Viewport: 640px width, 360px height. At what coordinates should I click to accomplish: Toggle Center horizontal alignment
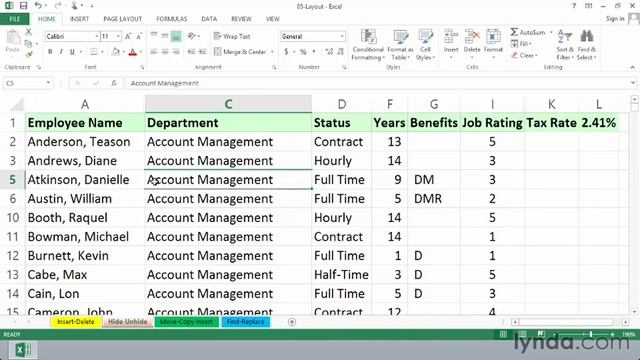coord(165,52)
